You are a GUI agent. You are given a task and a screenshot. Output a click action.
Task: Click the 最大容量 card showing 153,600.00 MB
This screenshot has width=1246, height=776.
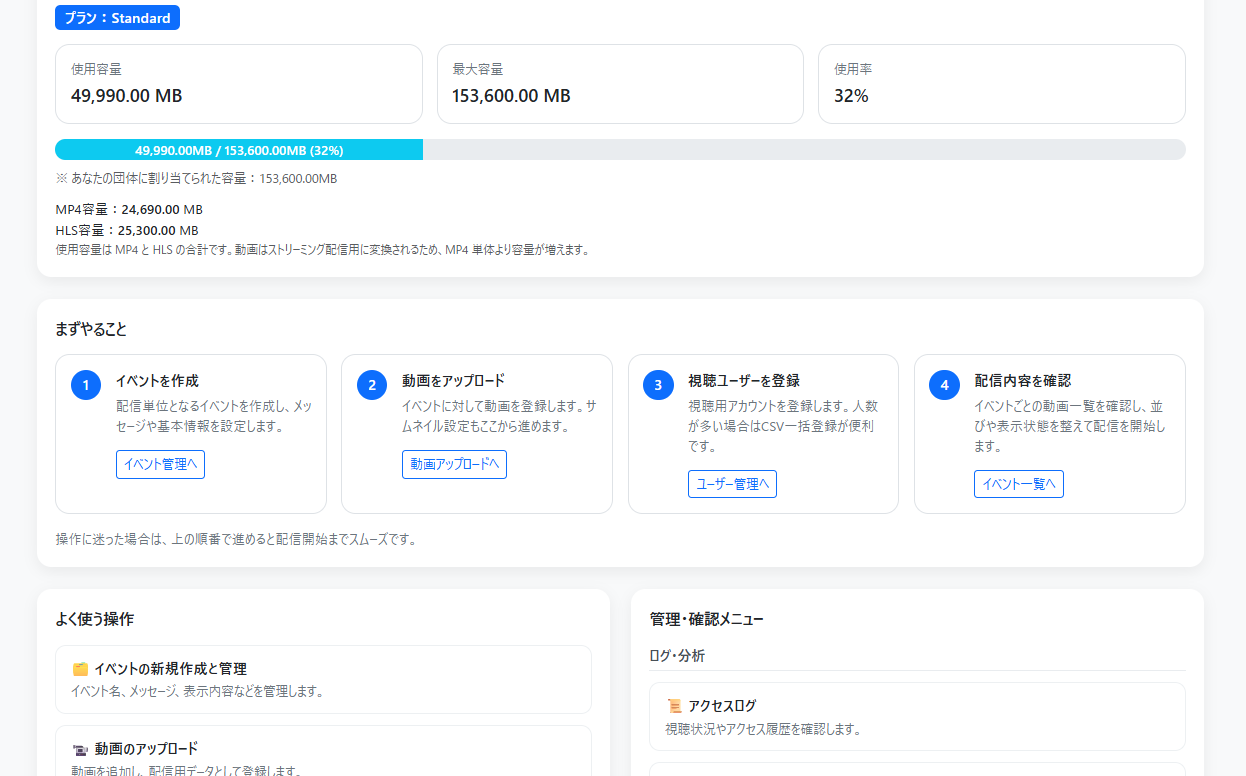click(x=620, y=83)
